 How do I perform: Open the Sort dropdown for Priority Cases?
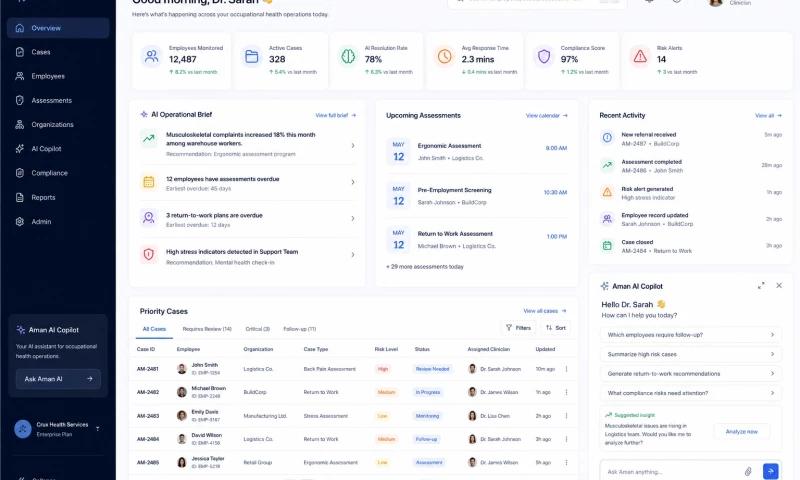556,328
